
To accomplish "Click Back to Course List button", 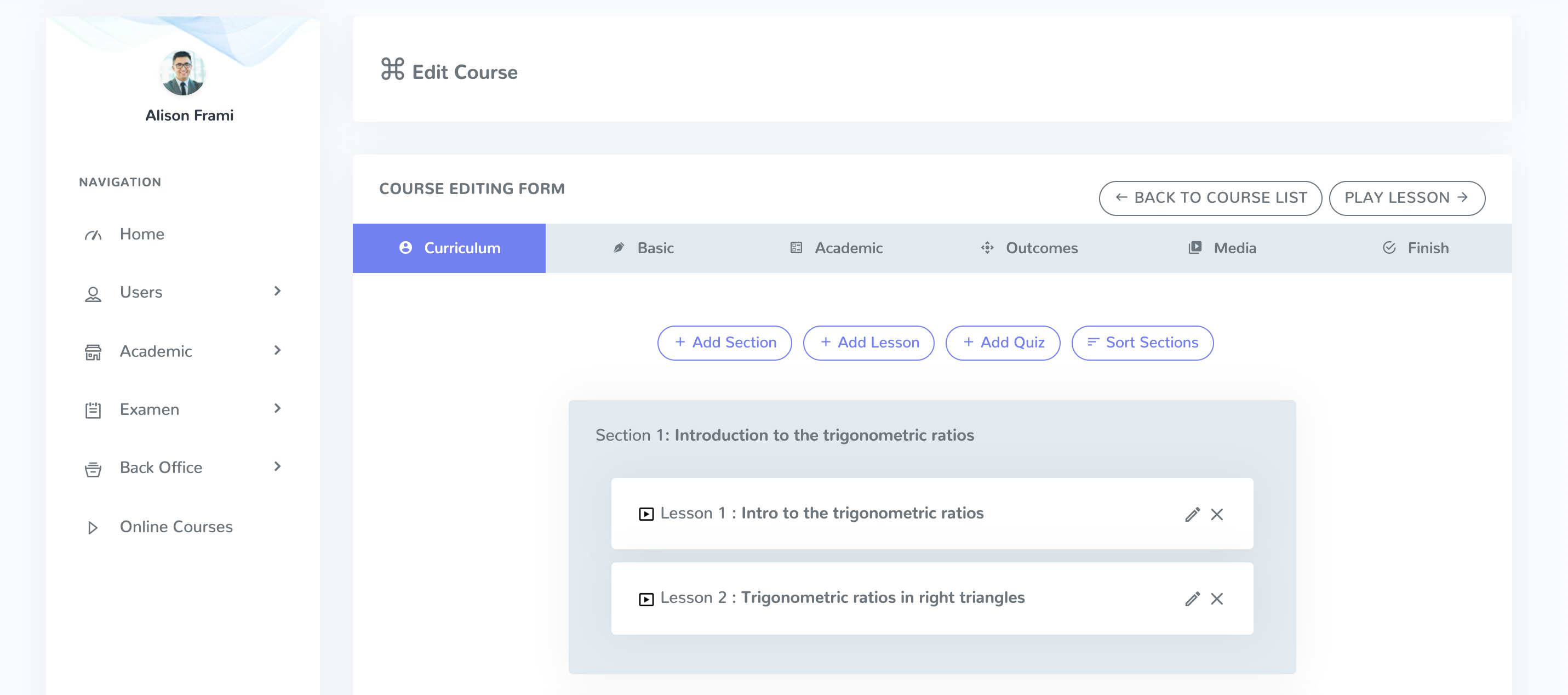I will 1210,198.
